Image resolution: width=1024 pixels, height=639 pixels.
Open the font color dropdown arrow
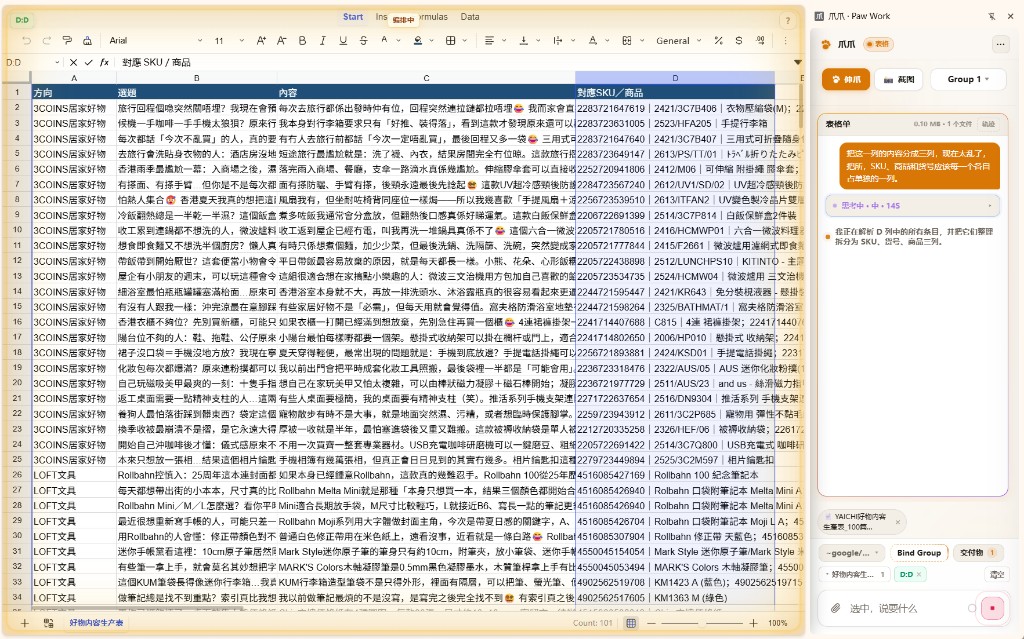tap(398, 41)
